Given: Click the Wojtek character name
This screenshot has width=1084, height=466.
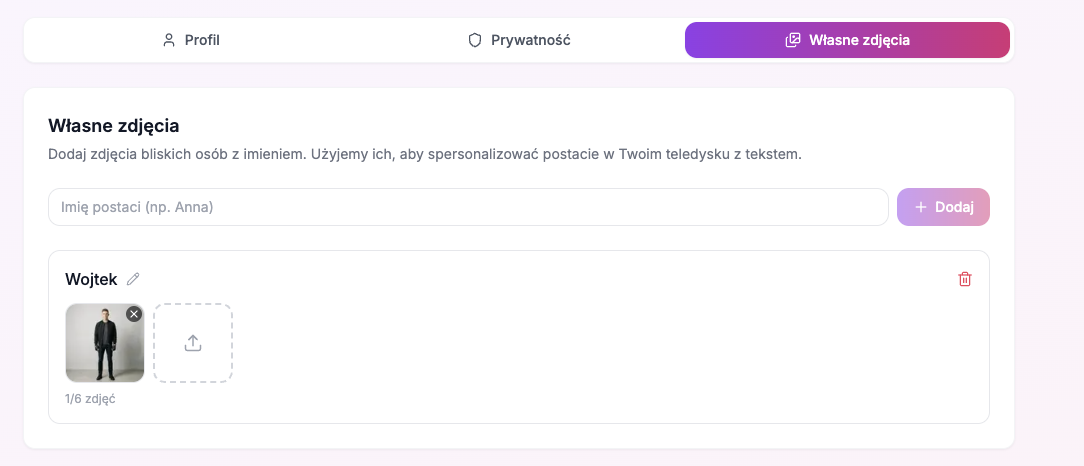Looking at the screenshot, I should point(91,279).
